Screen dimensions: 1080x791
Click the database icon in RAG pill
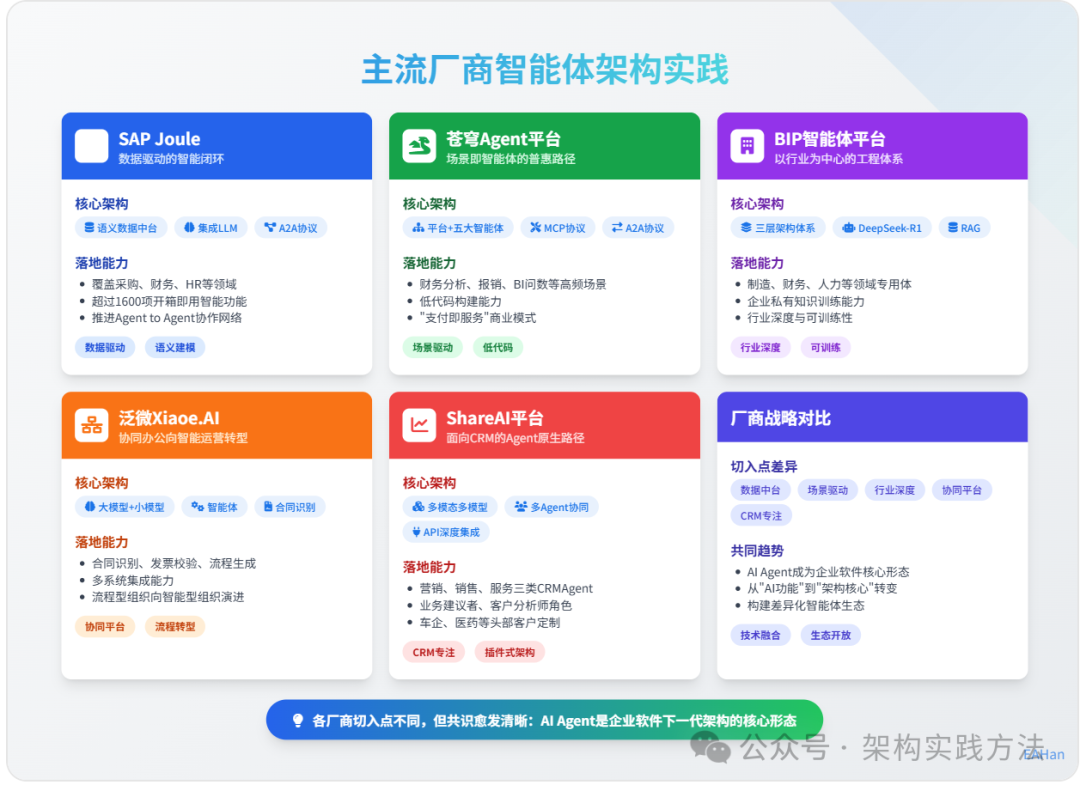pos(953,227)
